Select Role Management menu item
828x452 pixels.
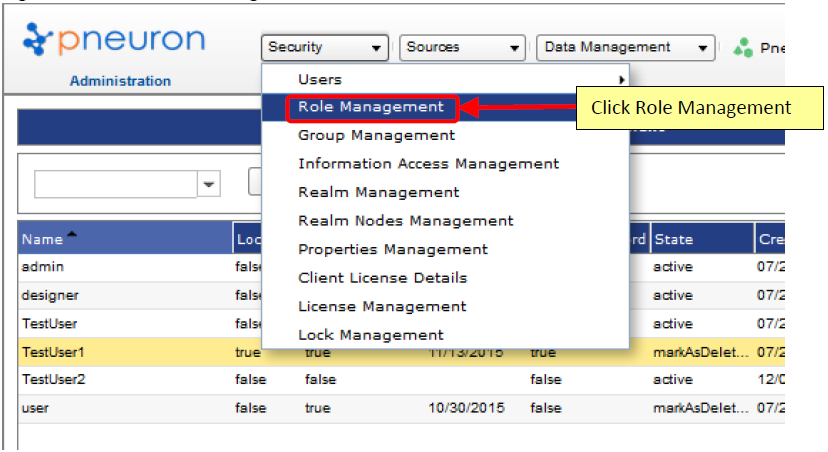coord(371,107)
